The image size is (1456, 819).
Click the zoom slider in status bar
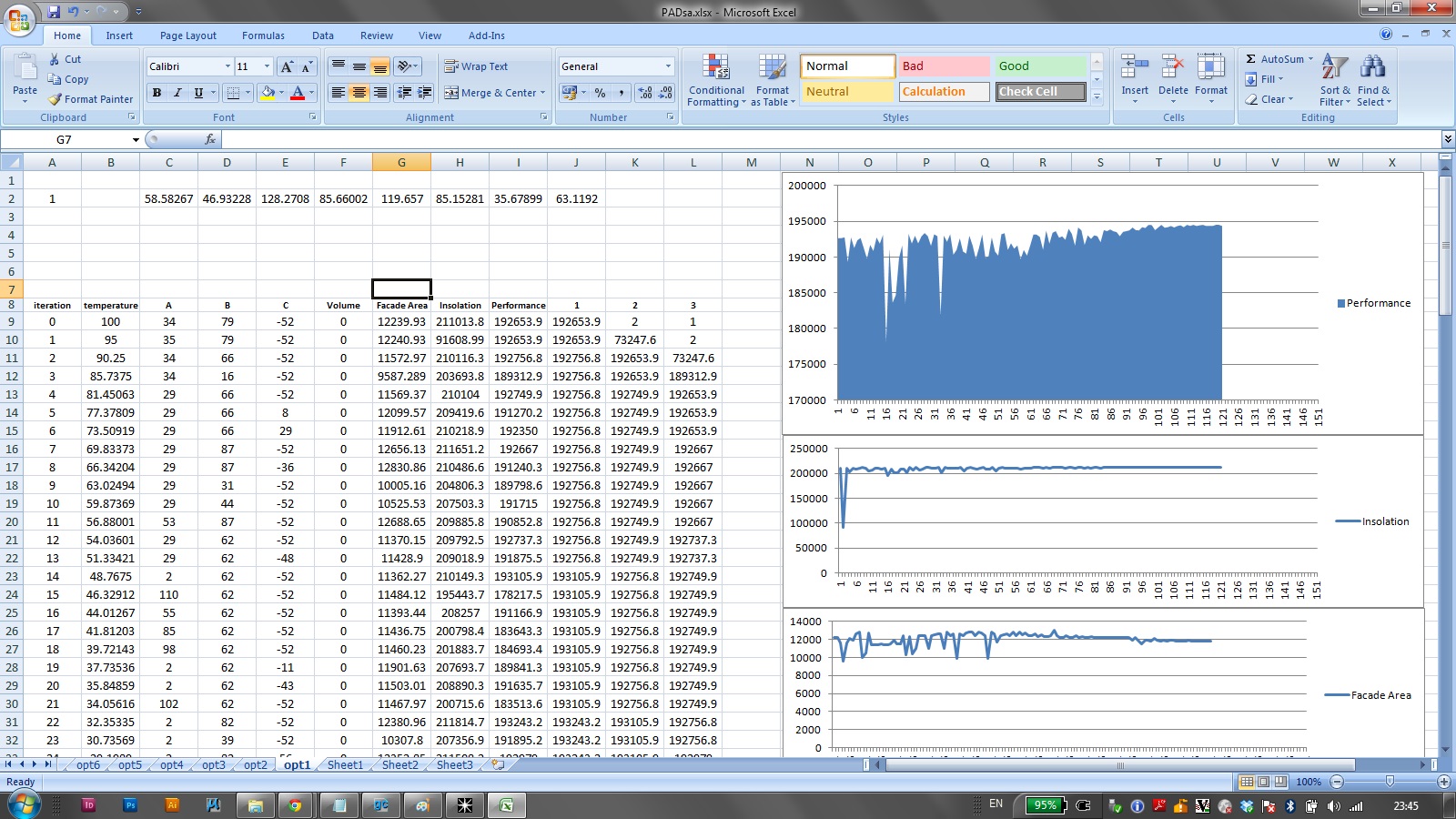coord(1390,782)
